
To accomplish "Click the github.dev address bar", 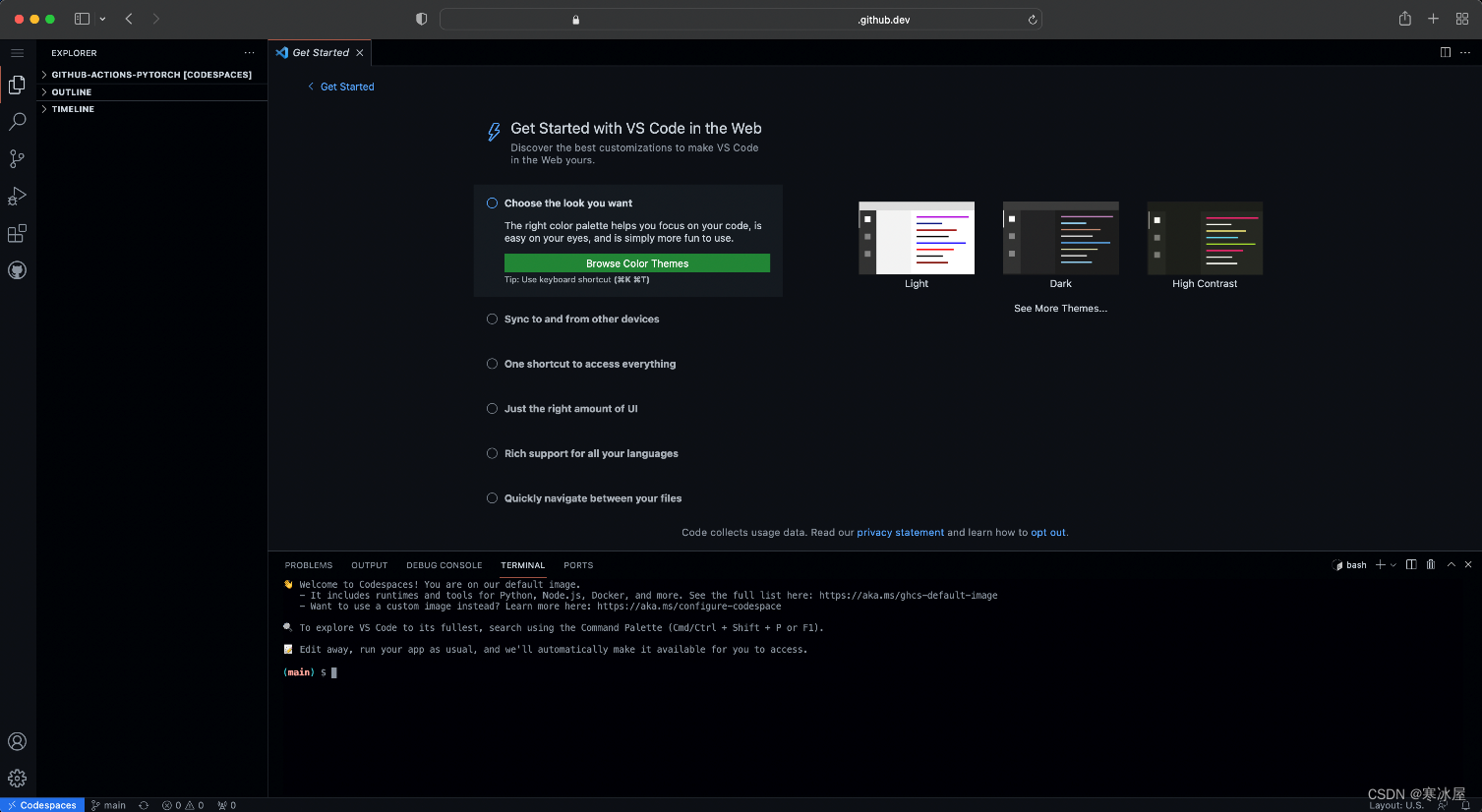I will [x=741, y=20].
